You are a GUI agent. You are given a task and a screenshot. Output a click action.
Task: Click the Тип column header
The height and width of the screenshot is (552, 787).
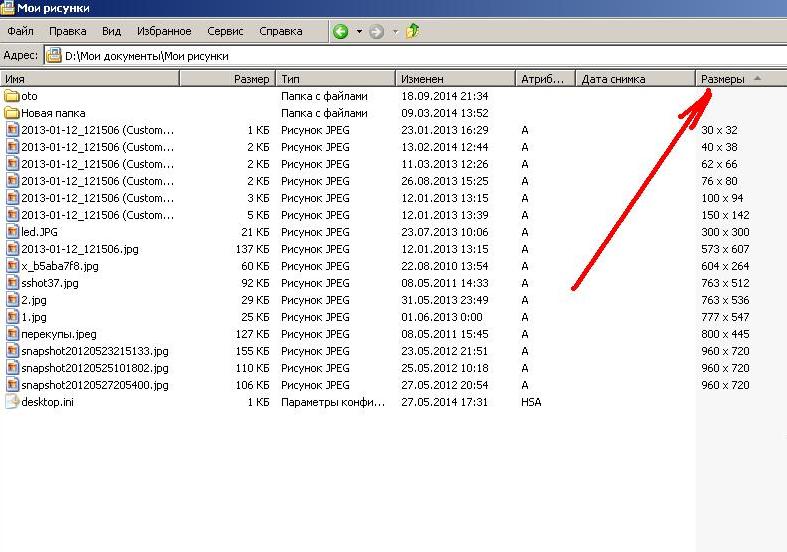point(335,79)
